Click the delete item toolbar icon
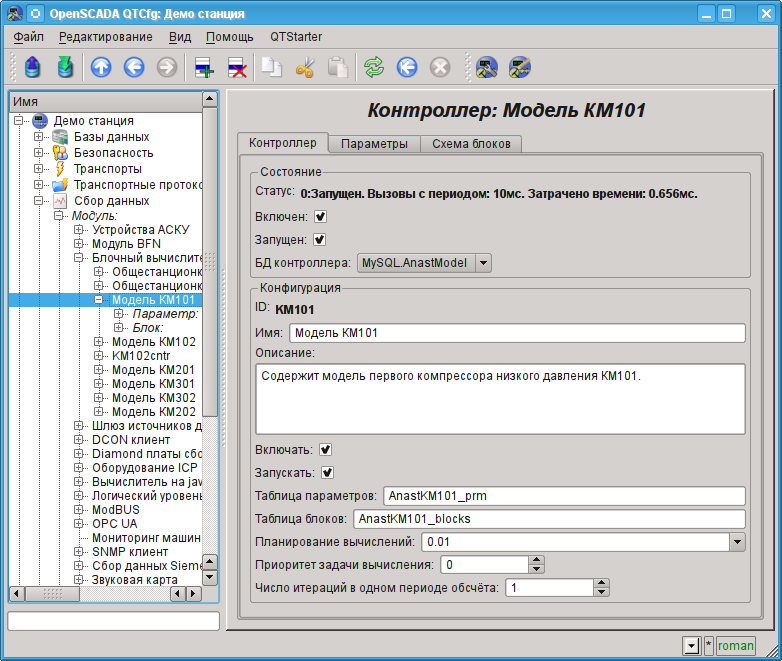Viewport: 782px width, 661px height. tap(237, 67)
